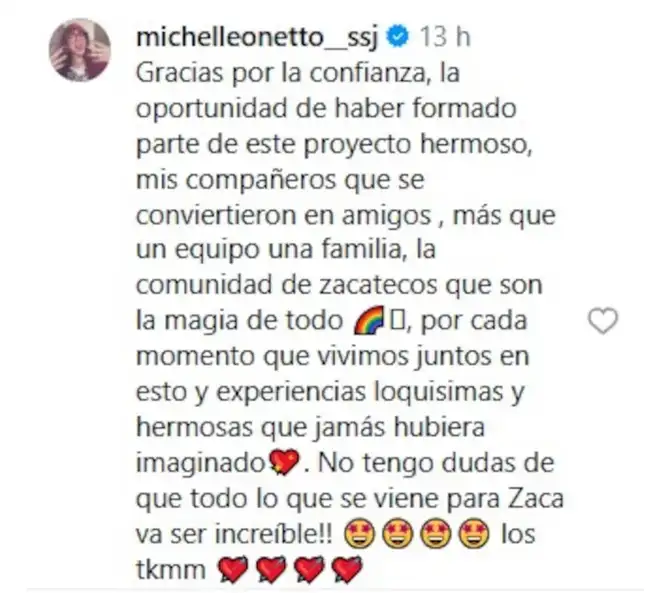Click the blue verified badge
Viewport: 650px width, 593px height.
[398, 38]
